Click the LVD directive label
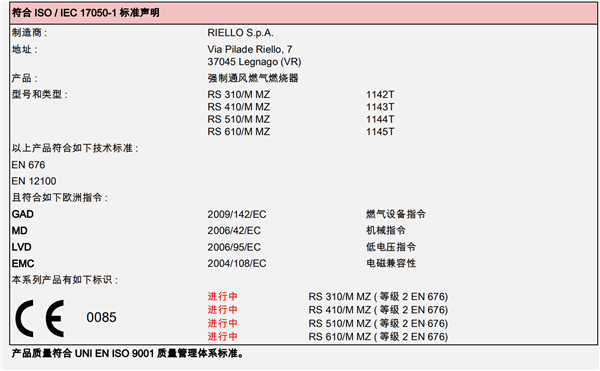 pyautogui.click(x=21, y=247)
